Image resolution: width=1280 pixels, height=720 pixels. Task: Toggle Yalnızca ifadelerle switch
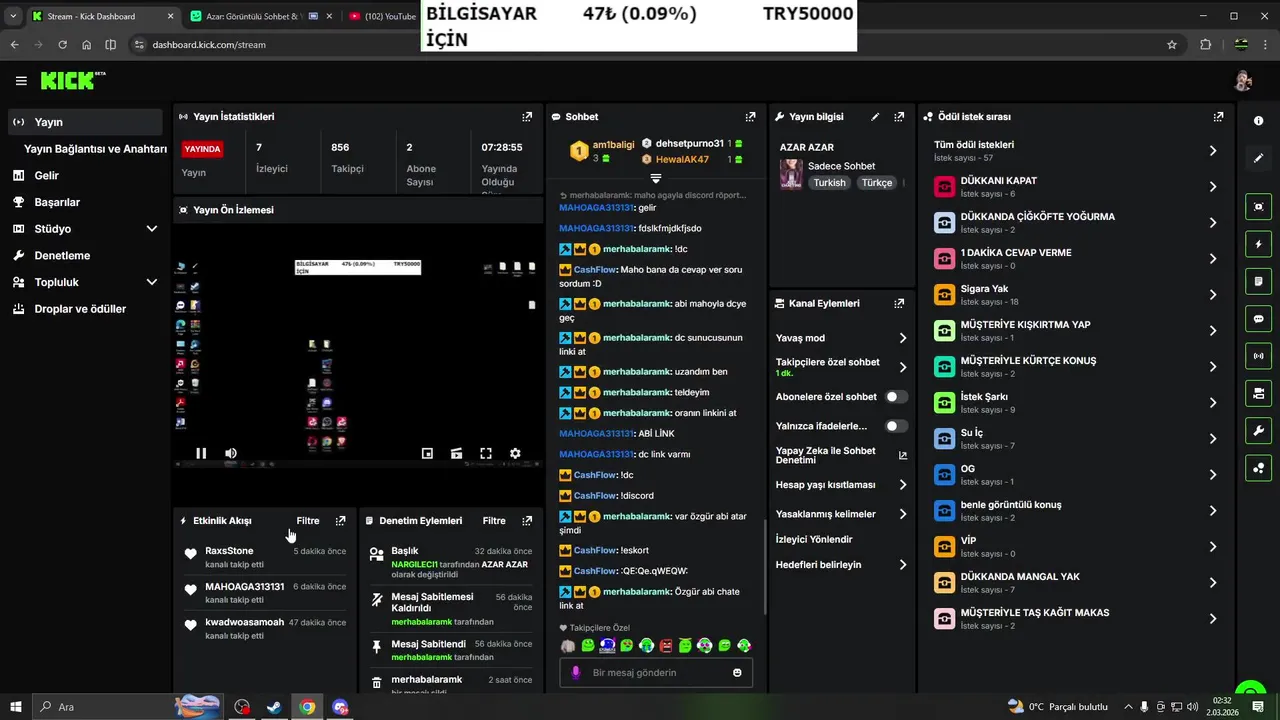coord(896,426)
